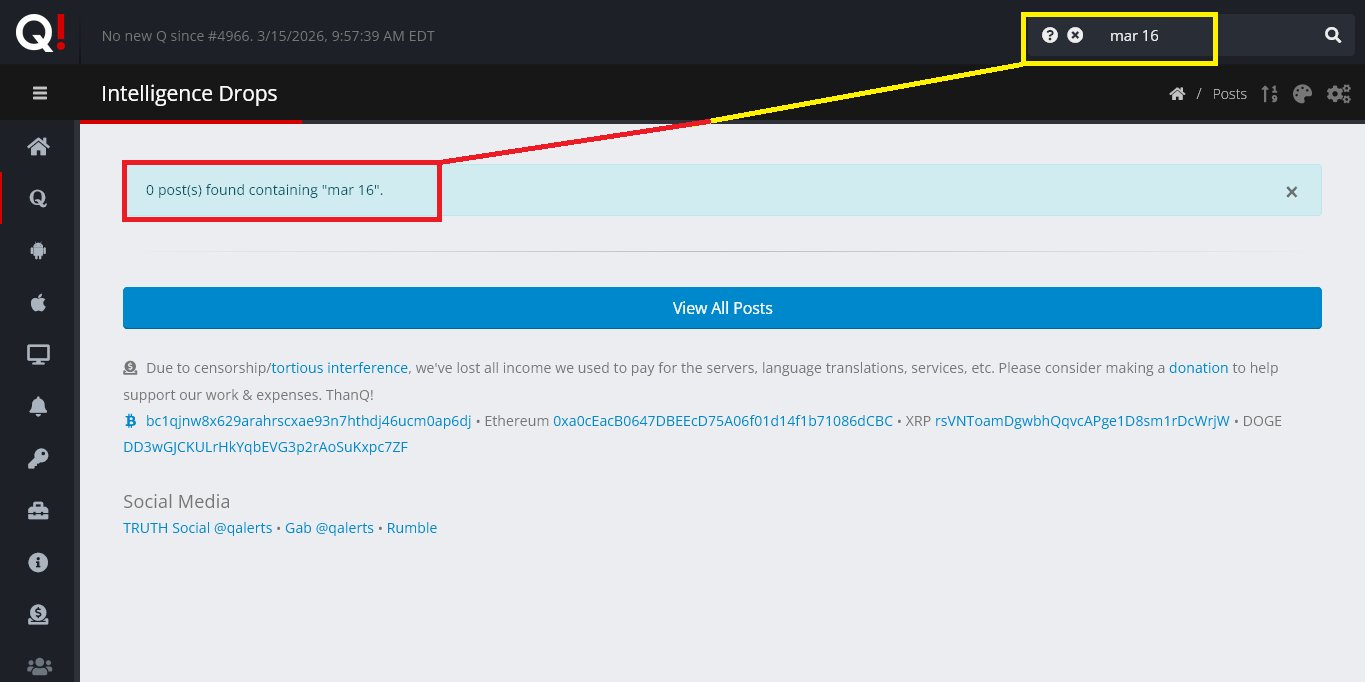Select the Q item in sidebar

click(39, 198)
